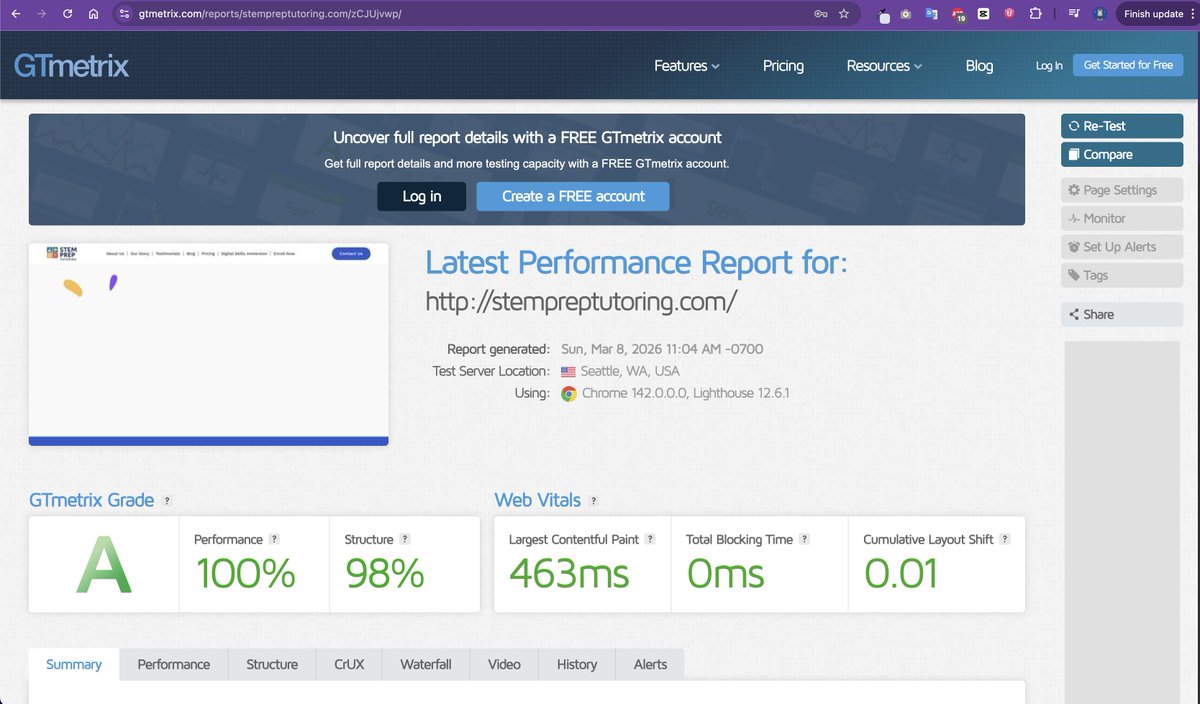Open the CapCut extension icon
Screen dimensions: 1200x704
[984, 14]
